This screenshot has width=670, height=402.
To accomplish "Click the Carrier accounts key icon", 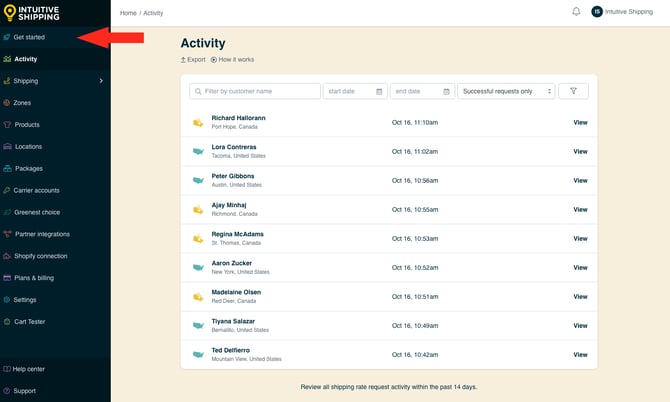I will pos(7,190).
